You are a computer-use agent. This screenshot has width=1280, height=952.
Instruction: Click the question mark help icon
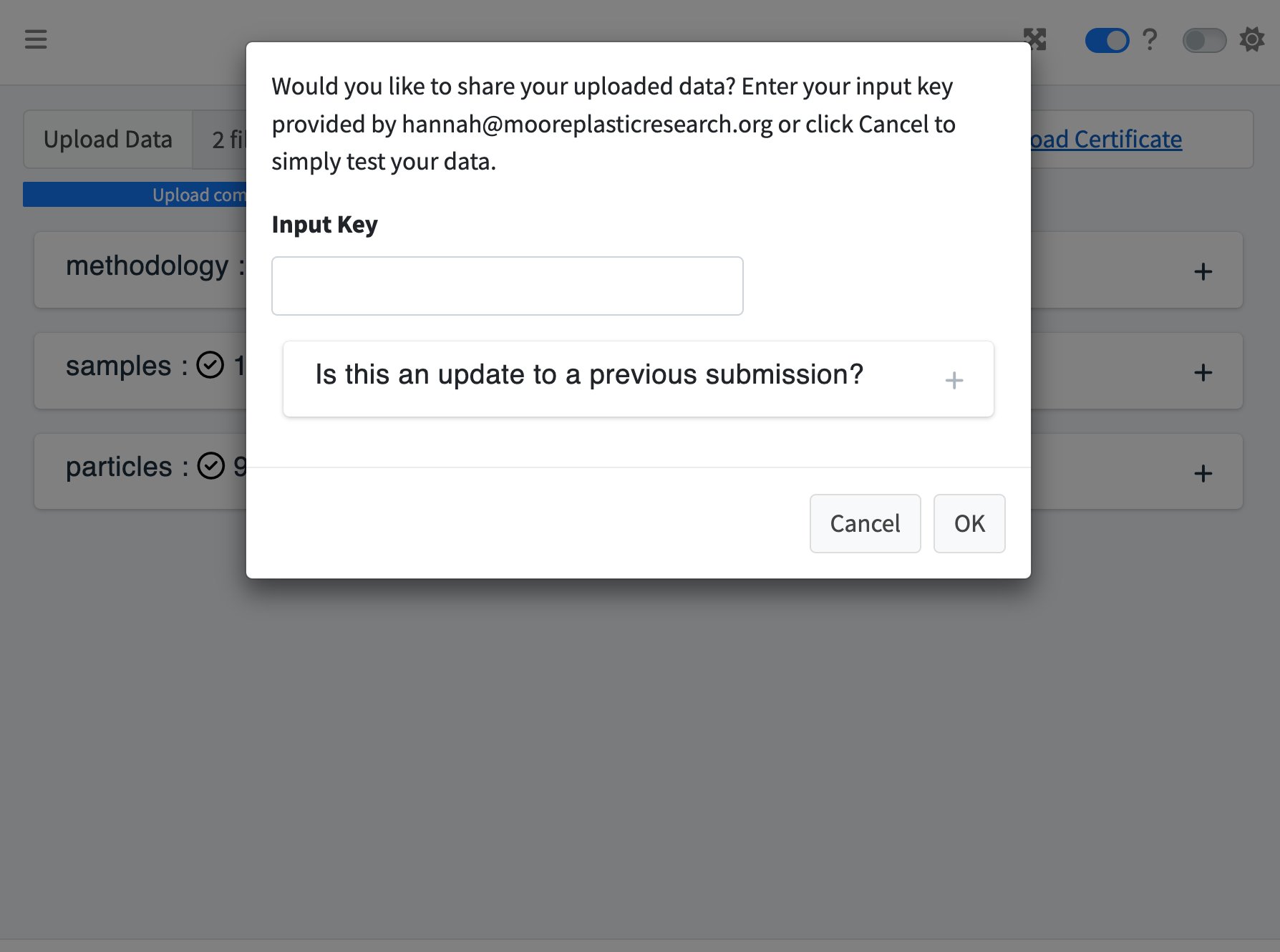pos(1150,39)
